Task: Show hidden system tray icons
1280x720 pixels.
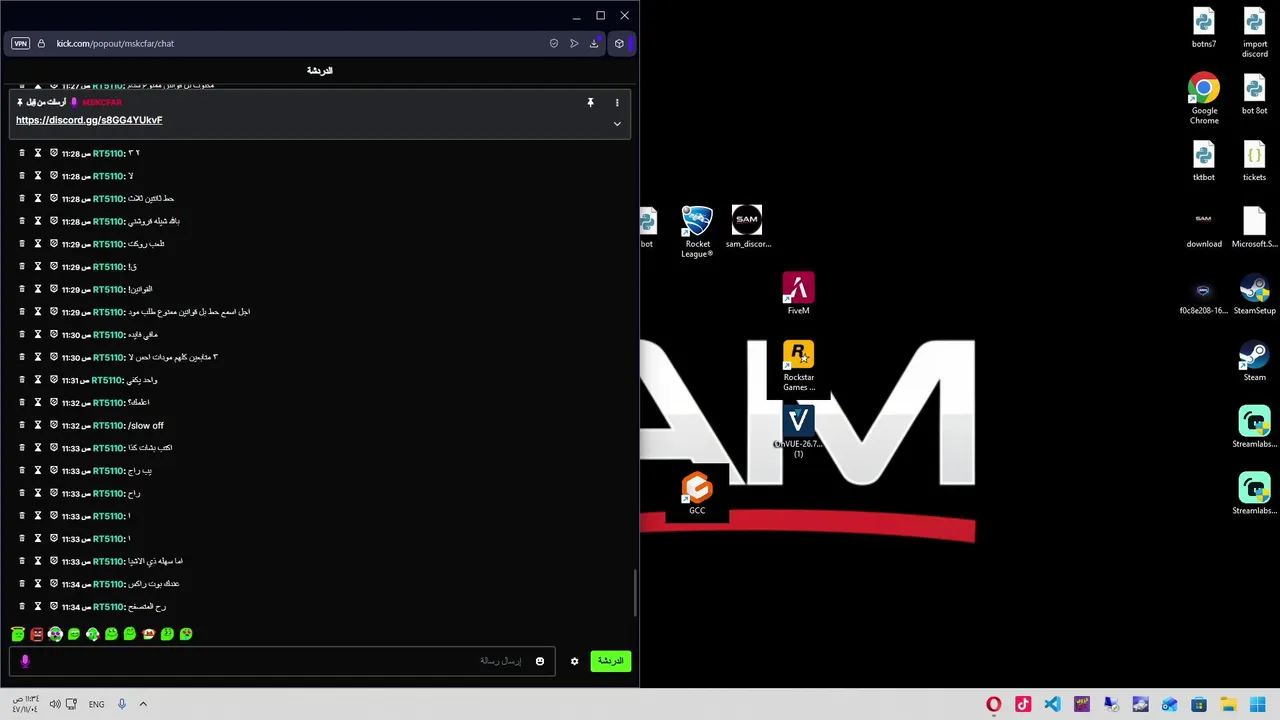Action: pyautogui.click(x=143, y=704)
